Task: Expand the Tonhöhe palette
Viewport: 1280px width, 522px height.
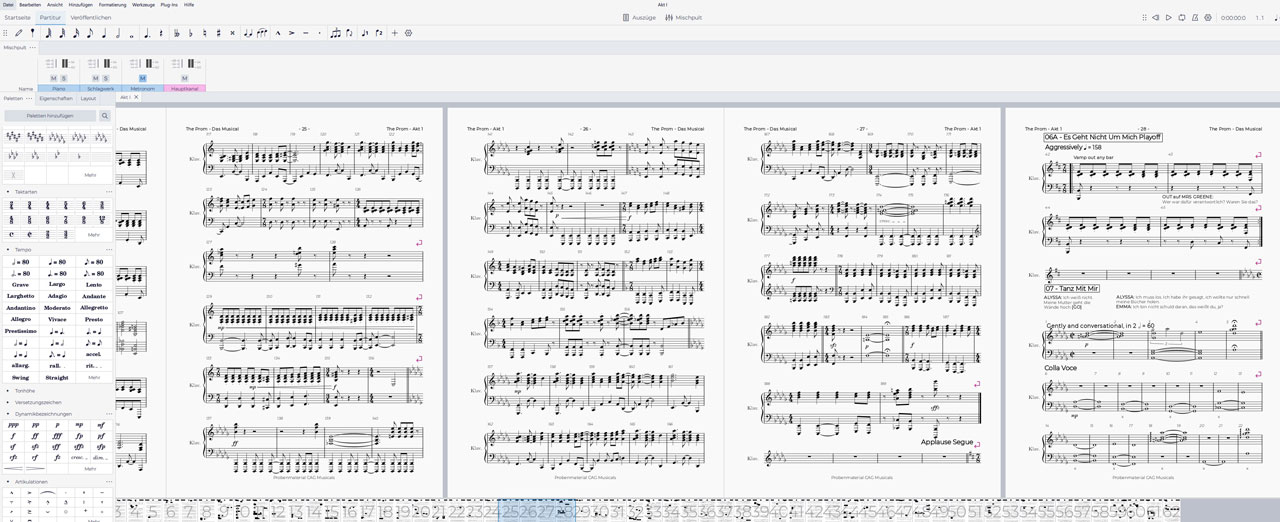Action: [8, 390]
